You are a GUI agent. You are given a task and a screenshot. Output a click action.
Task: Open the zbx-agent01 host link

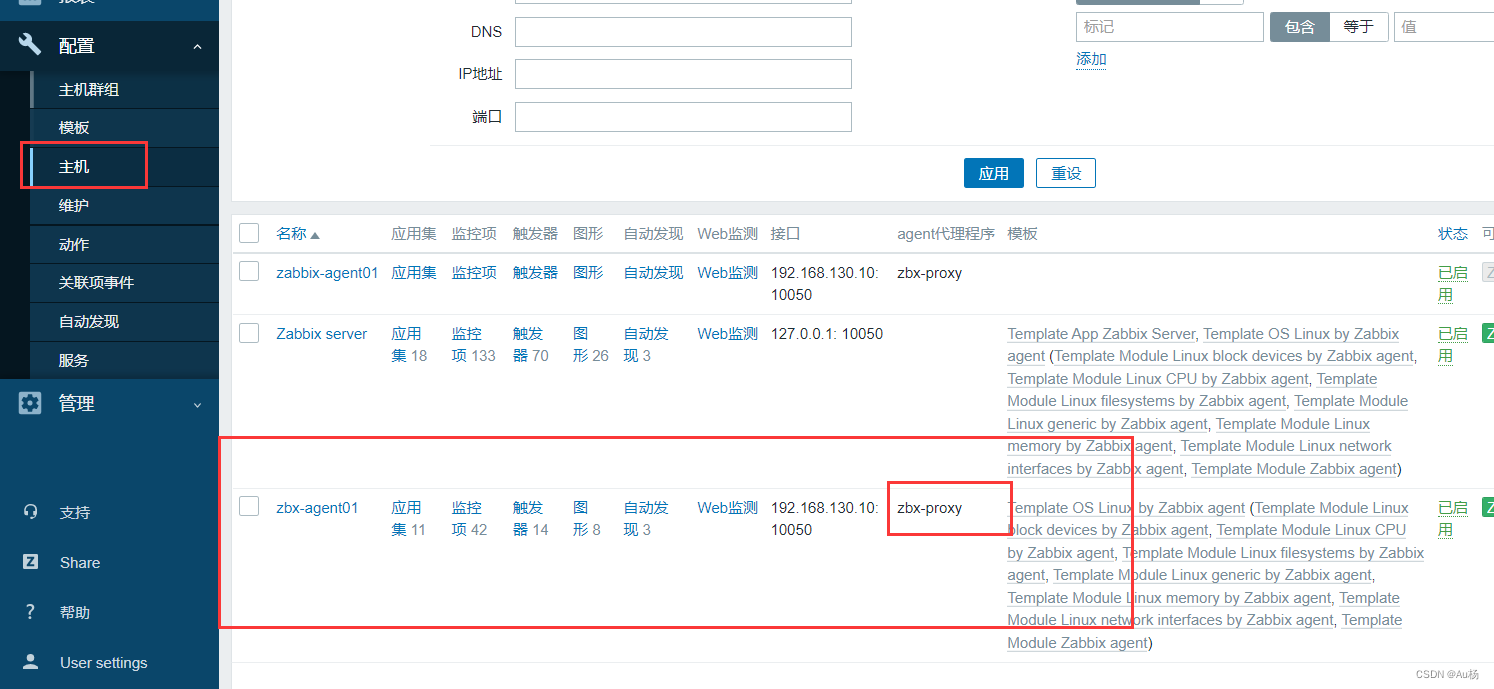tap(317, 507)
